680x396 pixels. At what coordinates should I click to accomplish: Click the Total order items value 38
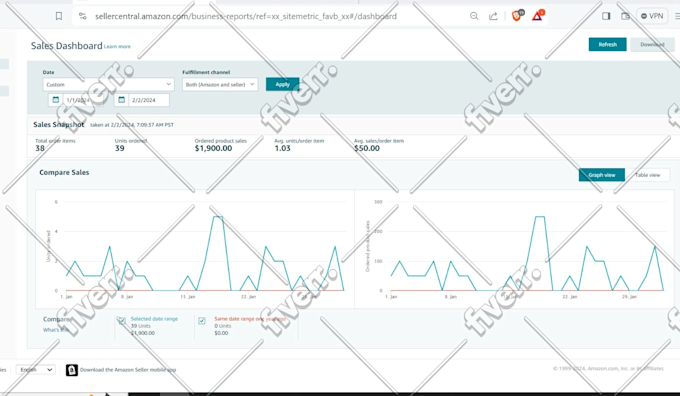pos(40,148)
